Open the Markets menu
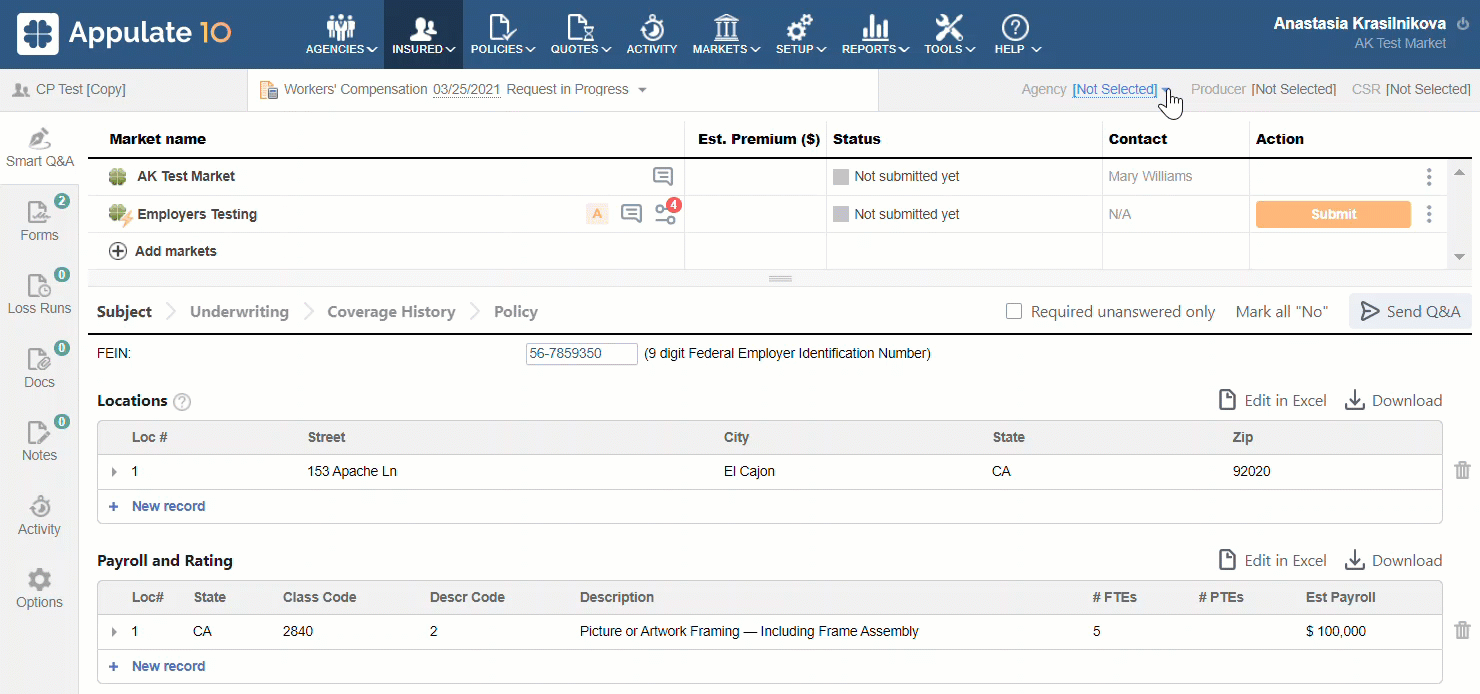Image resolution: width=1480 pixels, height=694 pixels. click(x=726, y=34)
